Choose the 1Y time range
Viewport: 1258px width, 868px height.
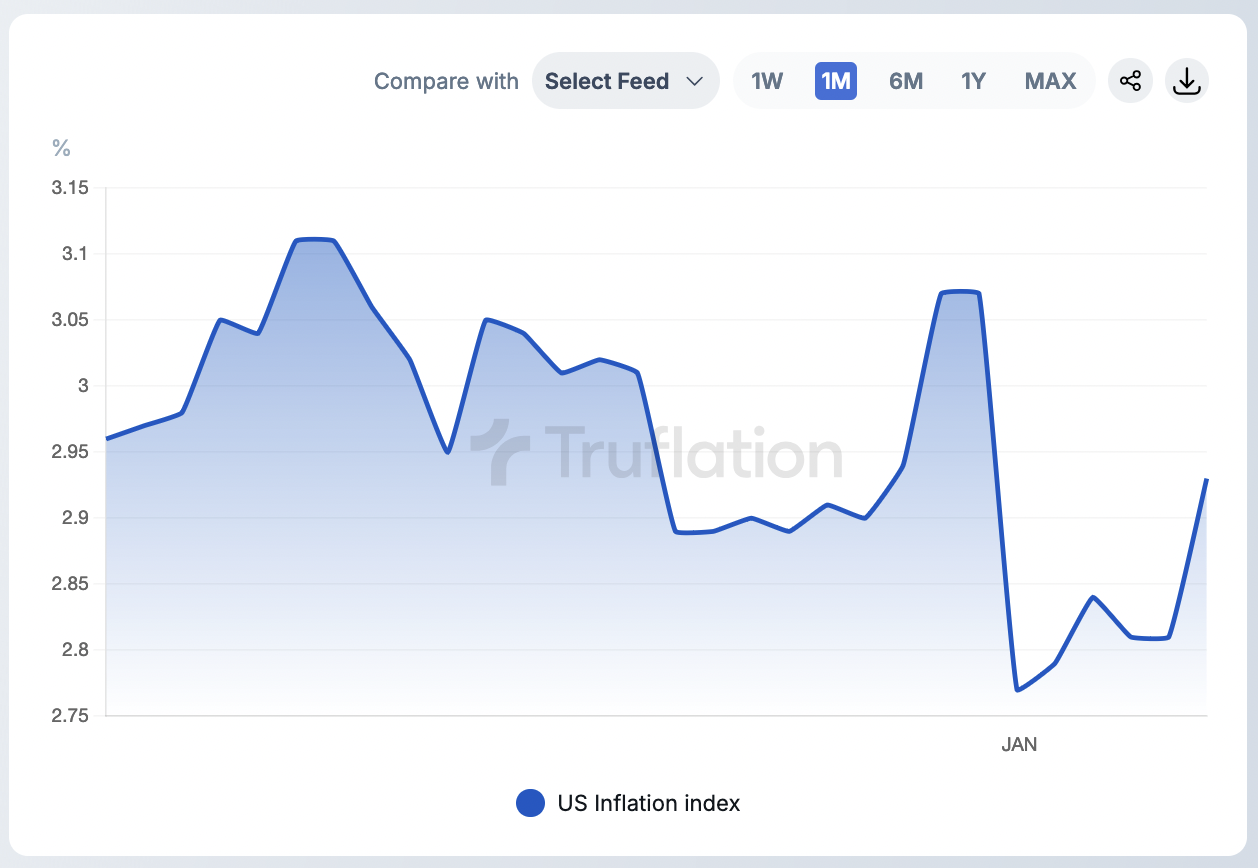point(974,81)
